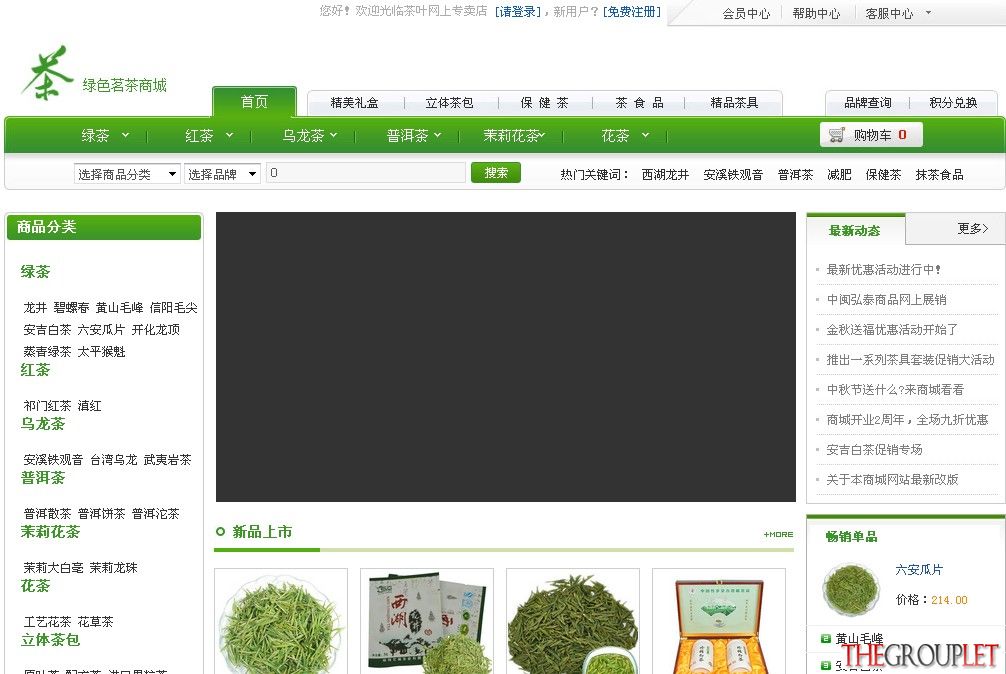Open the 六安瓜片 product name link

919,569
